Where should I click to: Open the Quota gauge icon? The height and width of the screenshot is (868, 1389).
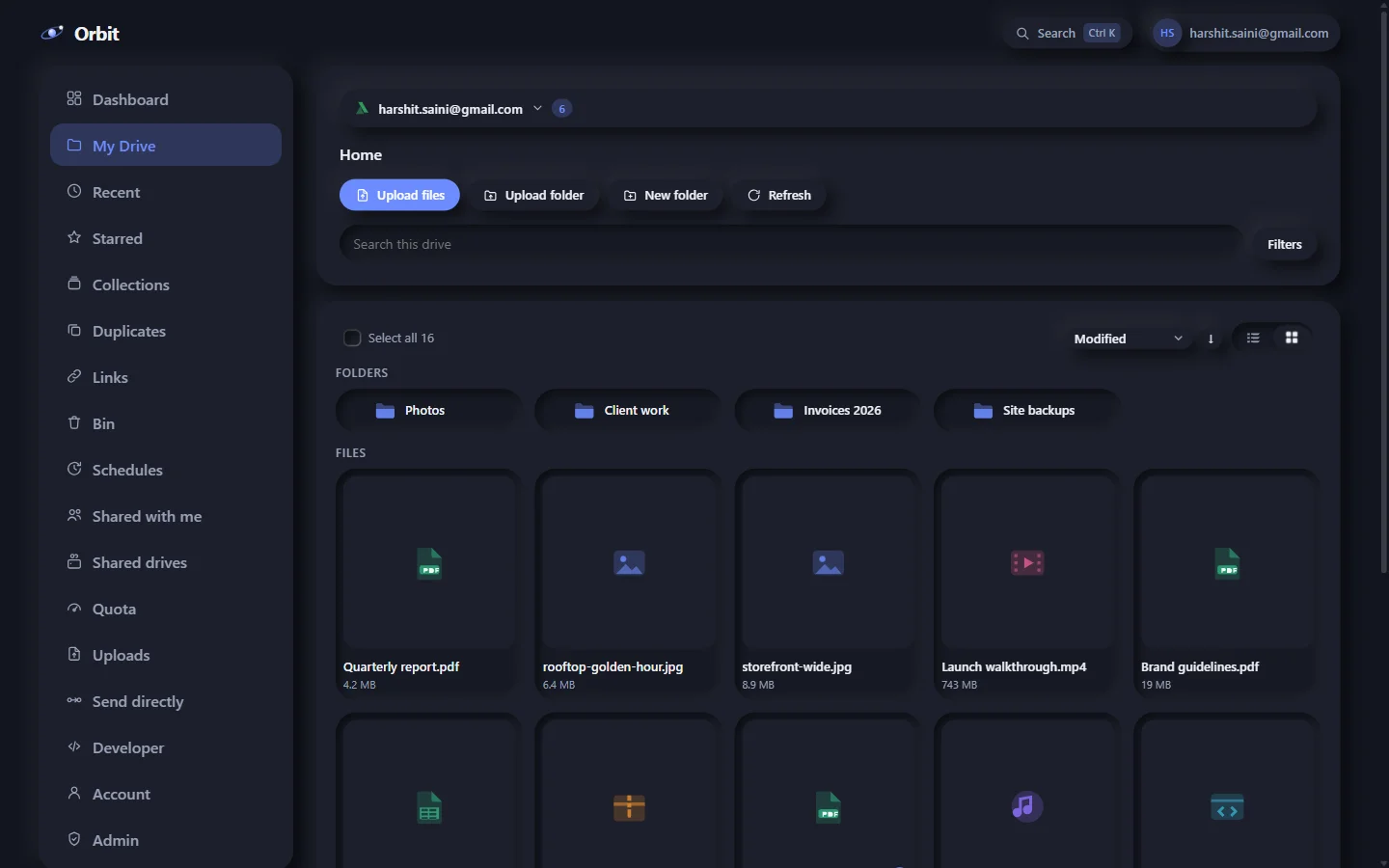pos(74,608)
